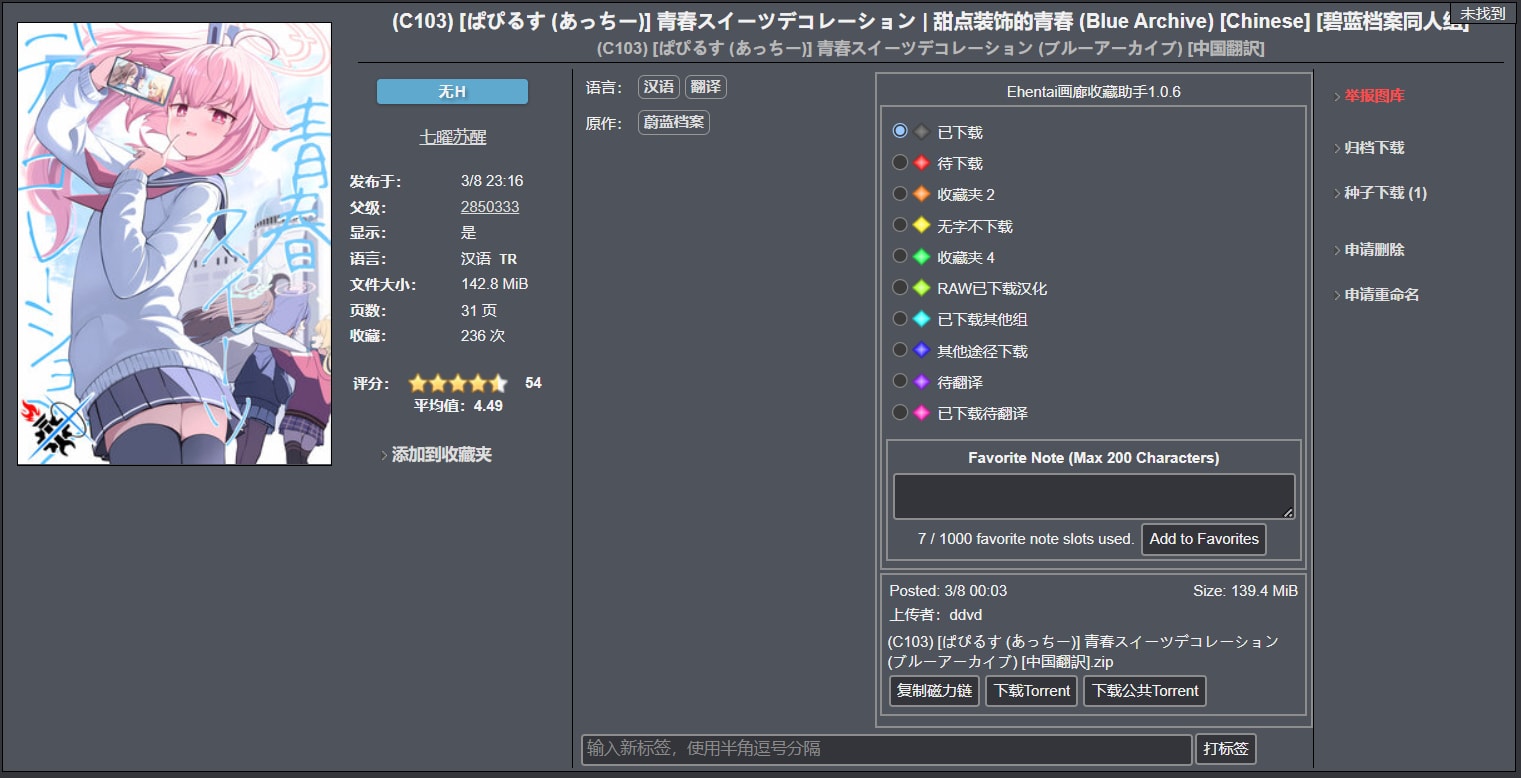The height and width of the screenshot is (778, 1521).
Task: Click the 7 / 1000 favorite note slots text
Action: 1026,539
